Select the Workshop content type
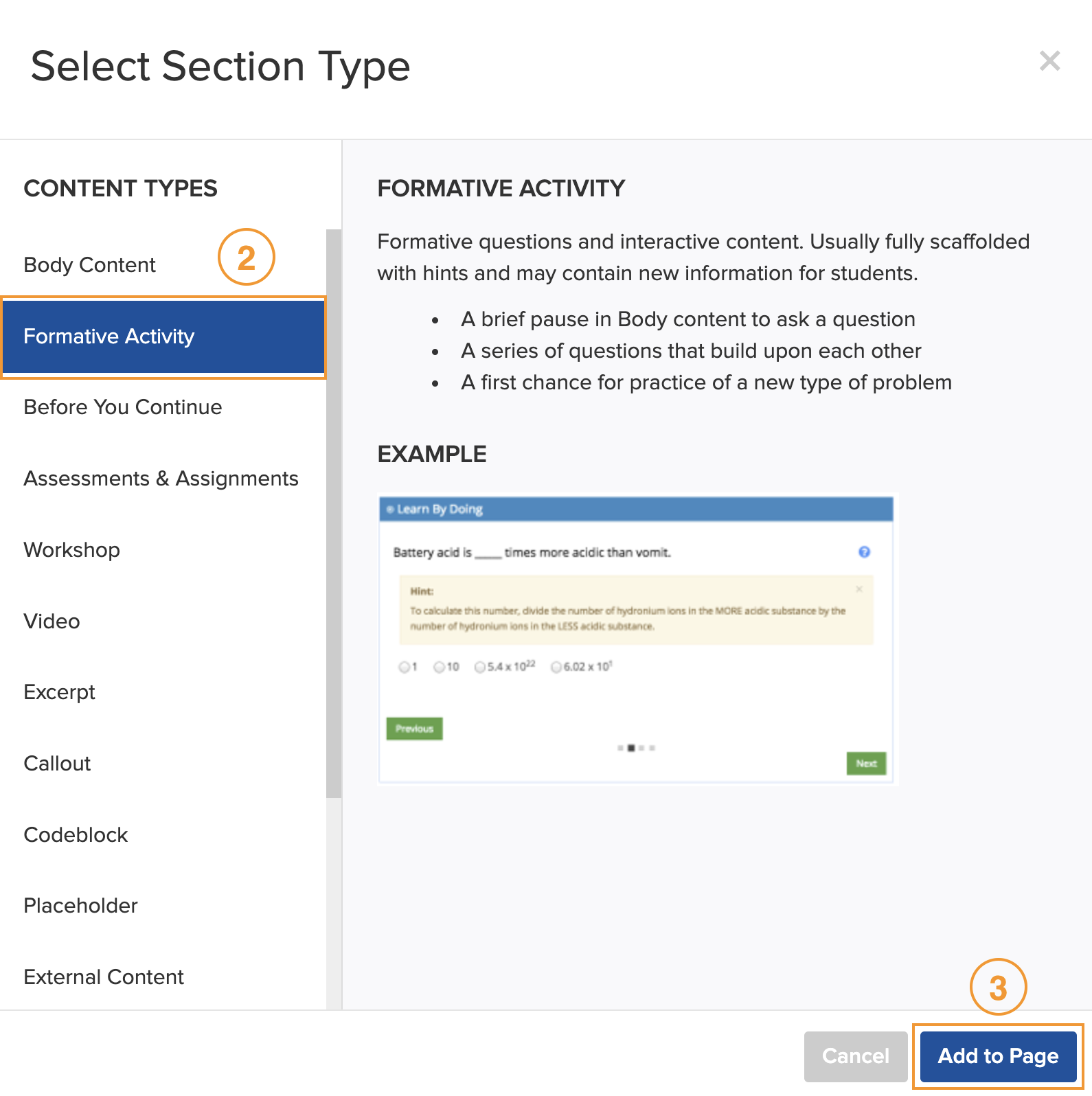Screen dimensions: 1092x1096 [163, 550]
